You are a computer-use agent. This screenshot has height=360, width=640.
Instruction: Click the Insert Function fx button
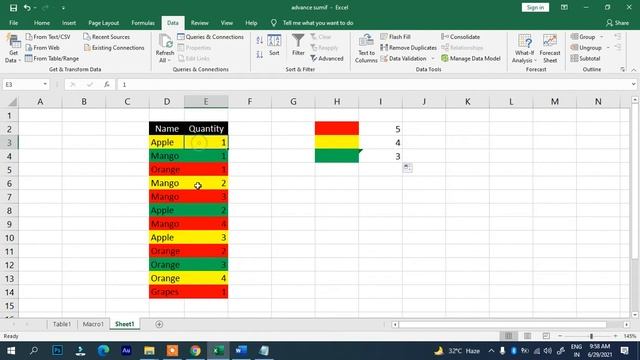tap(107, 84)
